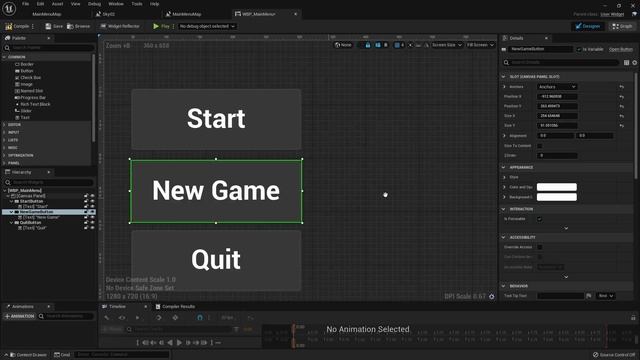The width and height of the screenshot is (640, 360).
Task: Toggle visibility of Canvas Panel in Hierarchy
Action: [x=92, y=196]
